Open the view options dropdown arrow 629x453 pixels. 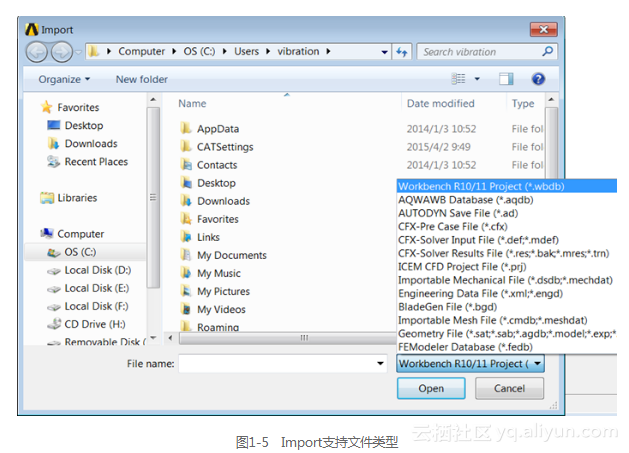coord(477,79)
